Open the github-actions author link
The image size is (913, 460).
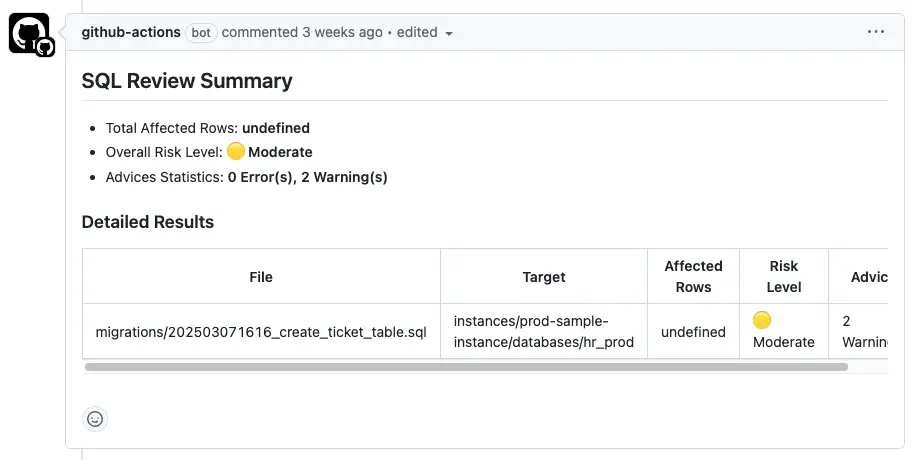(131, 32)
